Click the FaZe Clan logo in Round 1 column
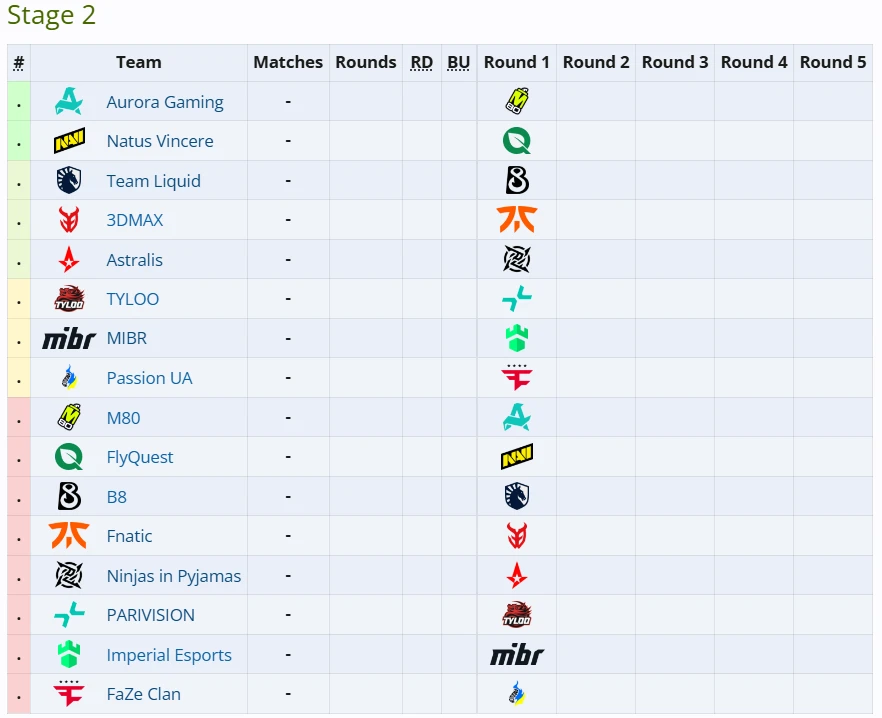Screen dimensions: 882x718 pos(517,378)
